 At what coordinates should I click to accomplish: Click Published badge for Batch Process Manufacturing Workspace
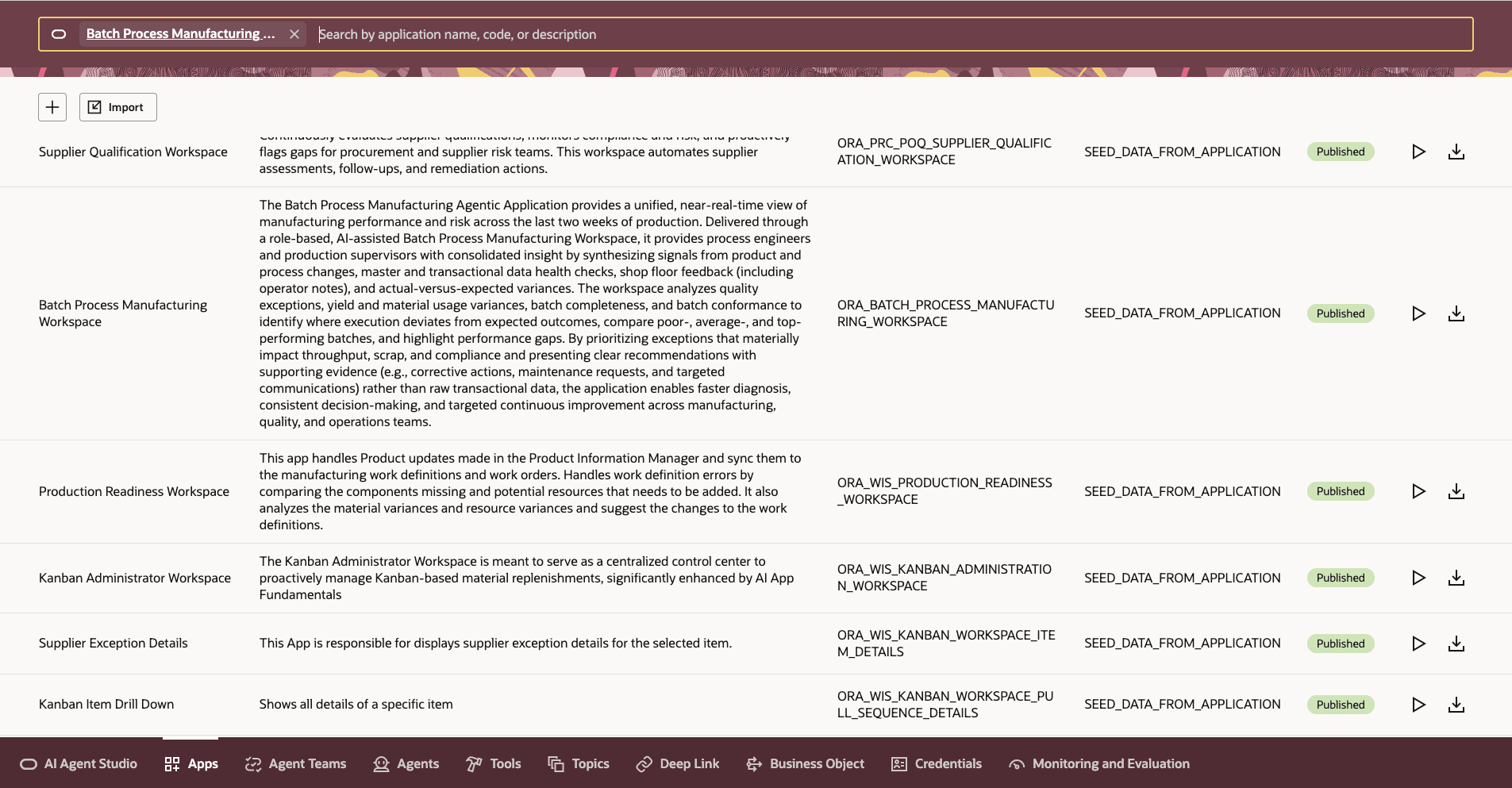tap(1341, 313)
